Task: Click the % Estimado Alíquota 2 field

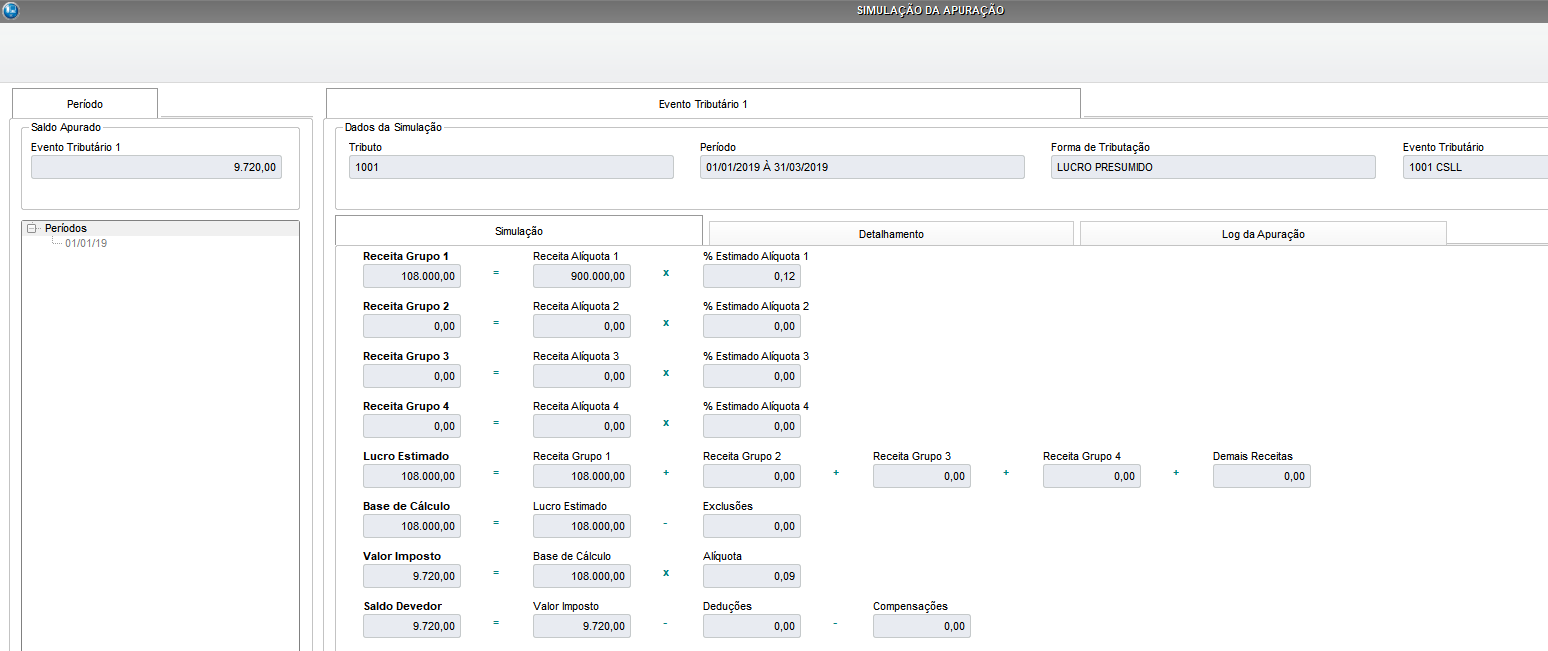Action: point(752,326)
